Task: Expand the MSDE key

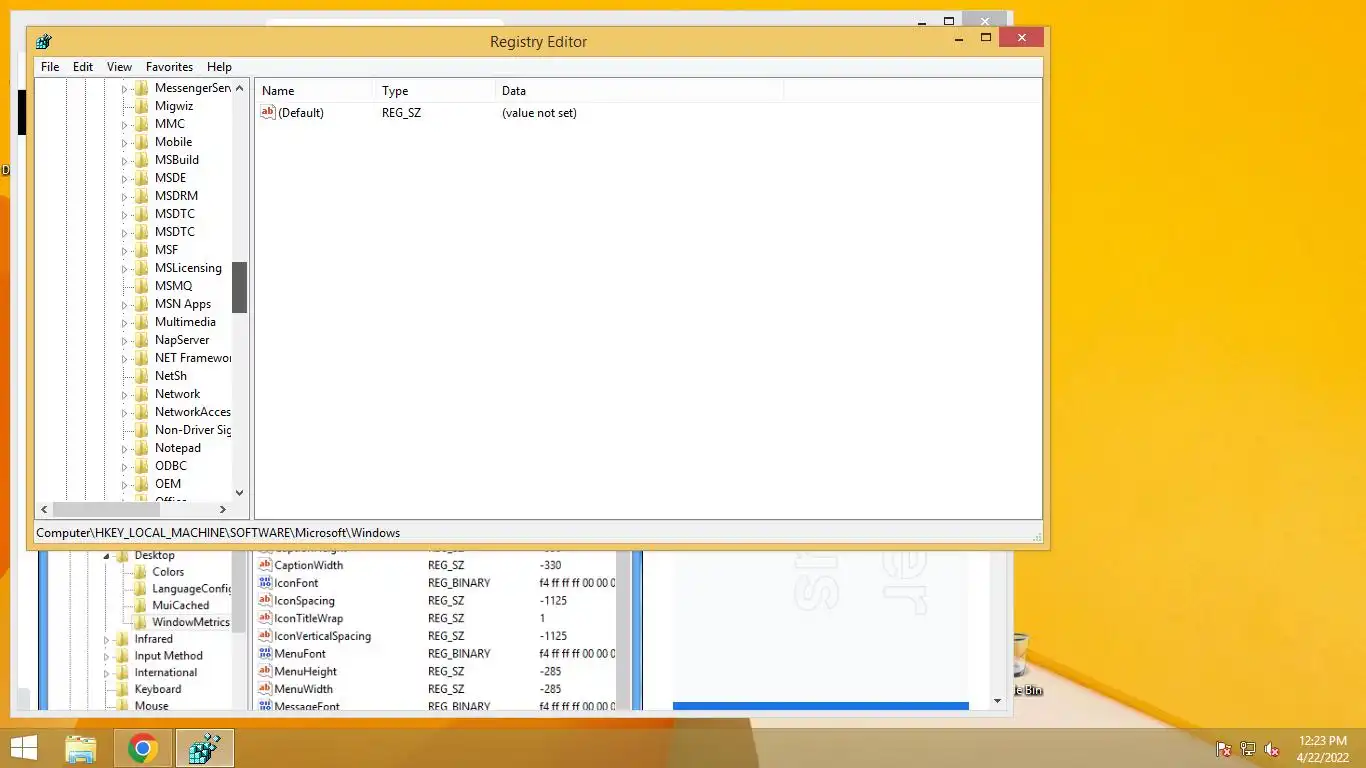Action: (x=126, y=179)
